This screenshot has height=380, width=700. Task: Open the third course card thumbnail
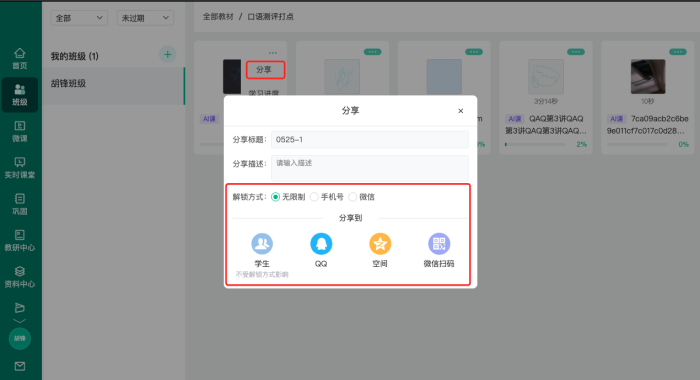(x=444, y=76)
